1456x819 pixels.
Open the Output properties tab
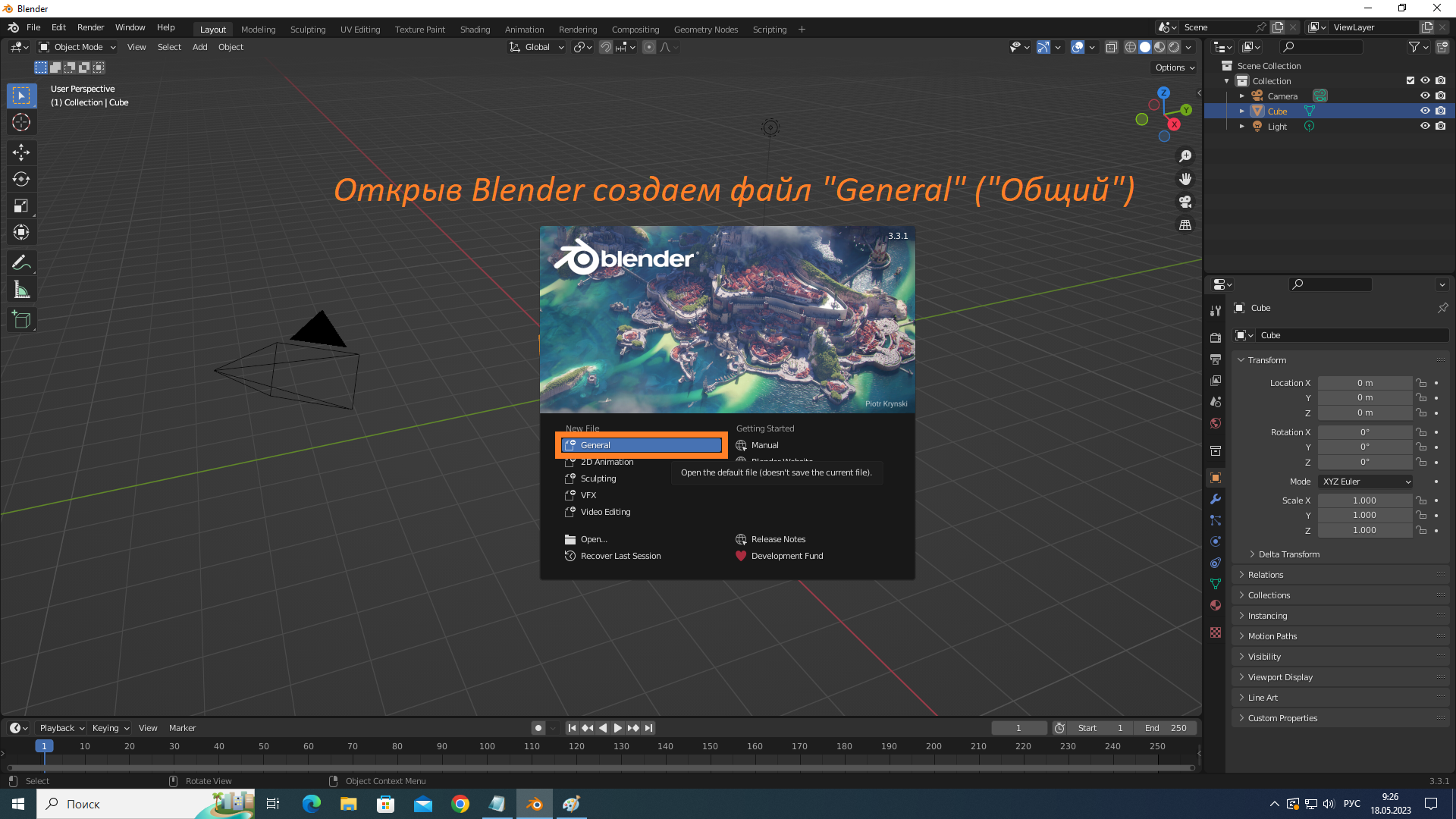click(x=1216, y=359)
